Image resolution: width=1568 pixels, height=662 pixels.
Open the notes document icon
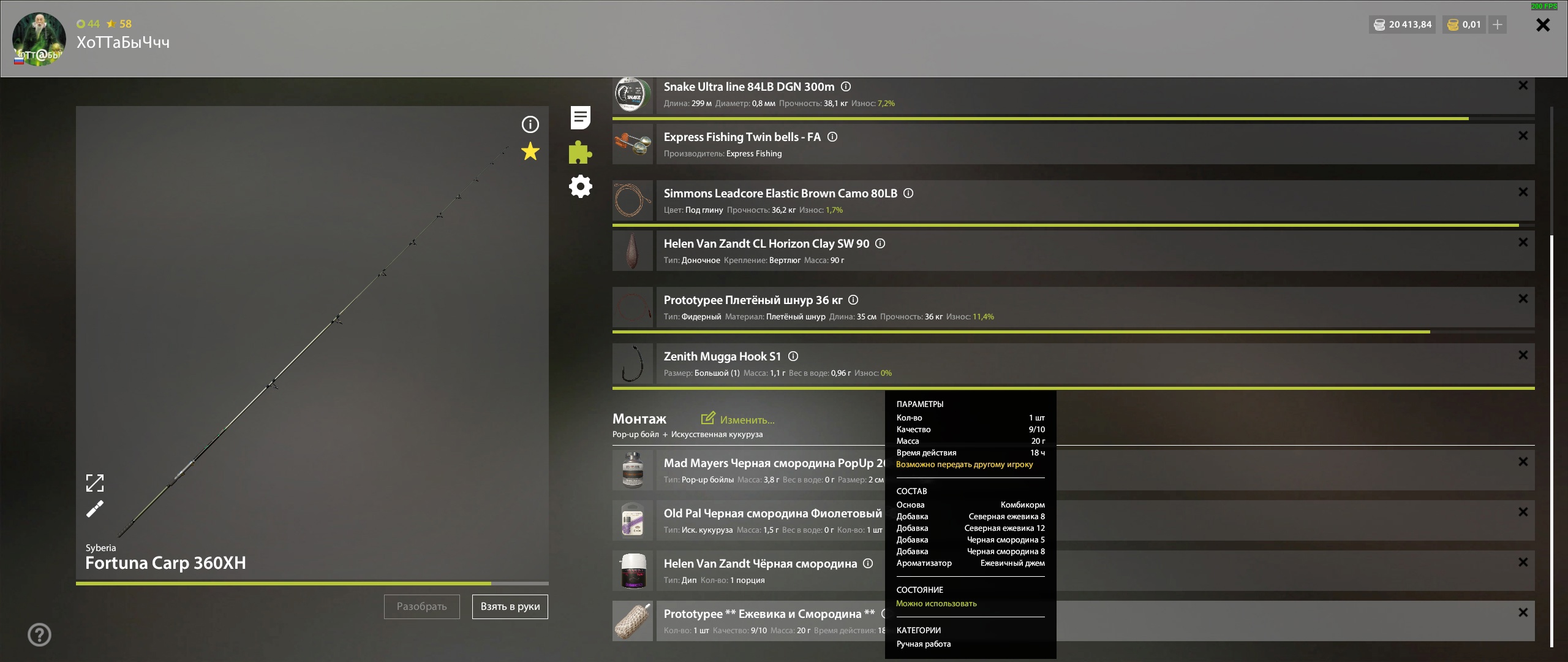tap(580, 117)
